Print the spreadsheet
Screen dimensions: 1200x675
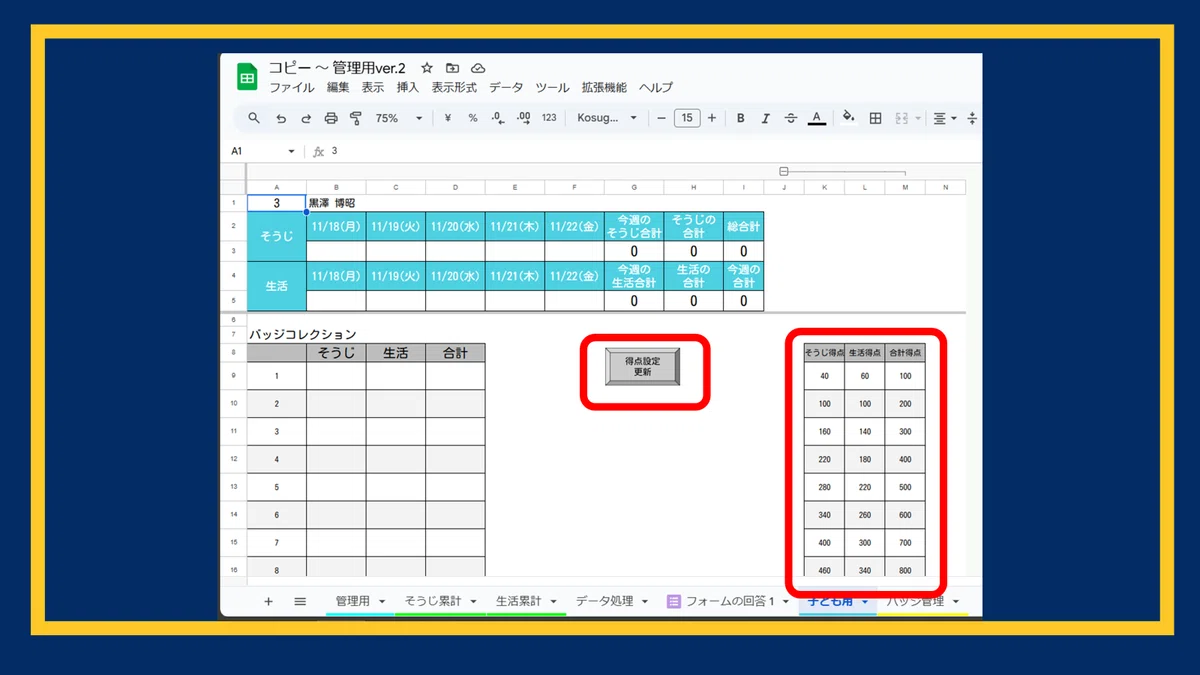pos(331,118)
